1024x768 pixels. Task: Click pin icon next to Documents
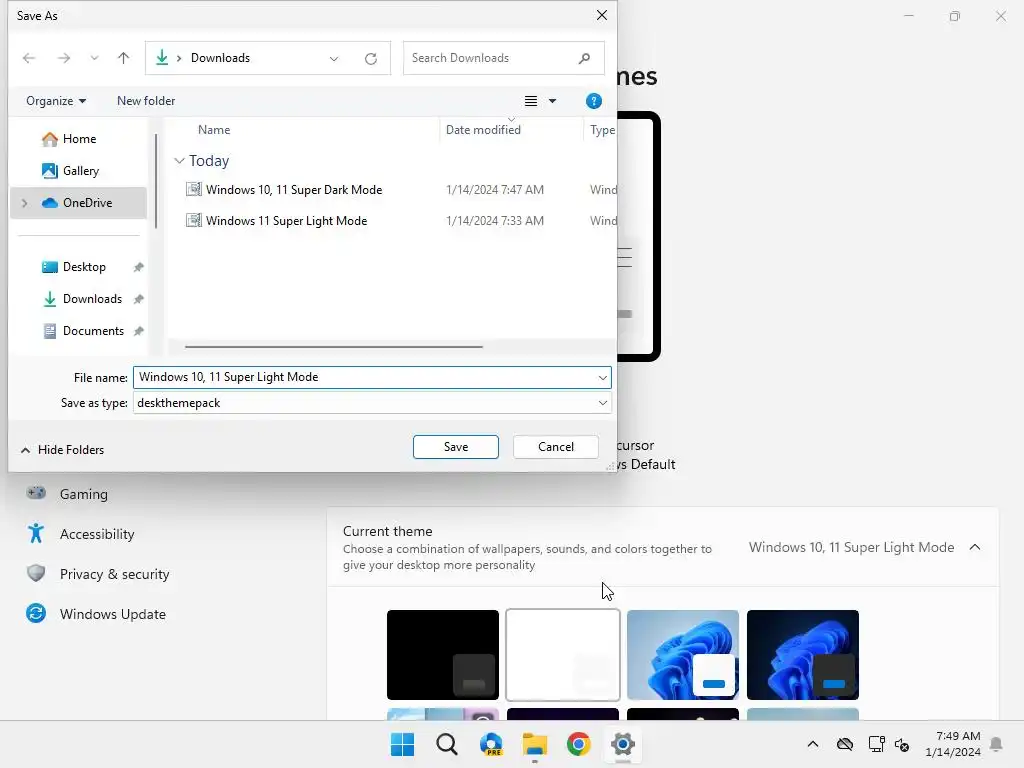click(138, 331)
